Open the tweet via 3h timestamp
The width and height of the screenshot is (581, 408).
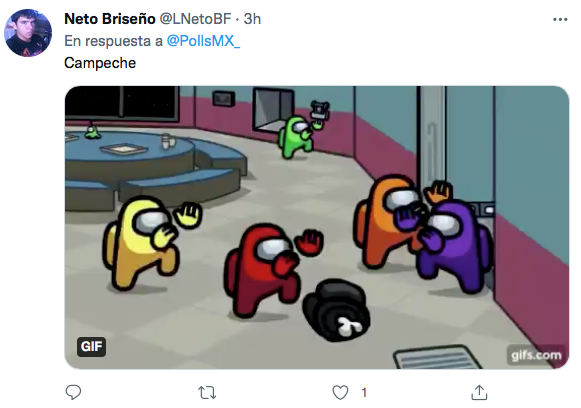pyautogui.click(x=252, y=19)
